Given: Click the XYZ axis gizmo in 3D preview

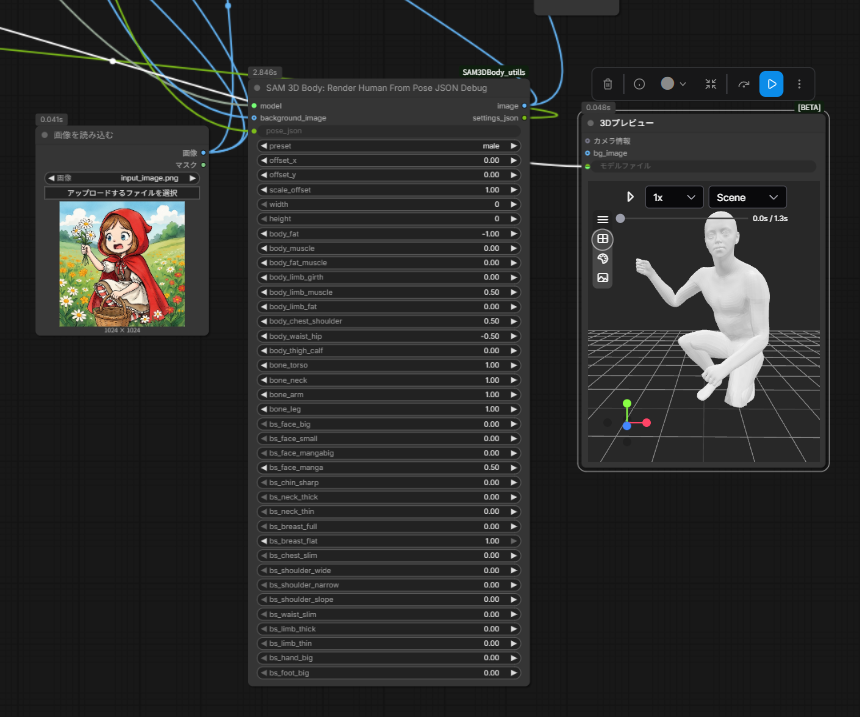Looking at the screenshot, I should coord(627,420).
